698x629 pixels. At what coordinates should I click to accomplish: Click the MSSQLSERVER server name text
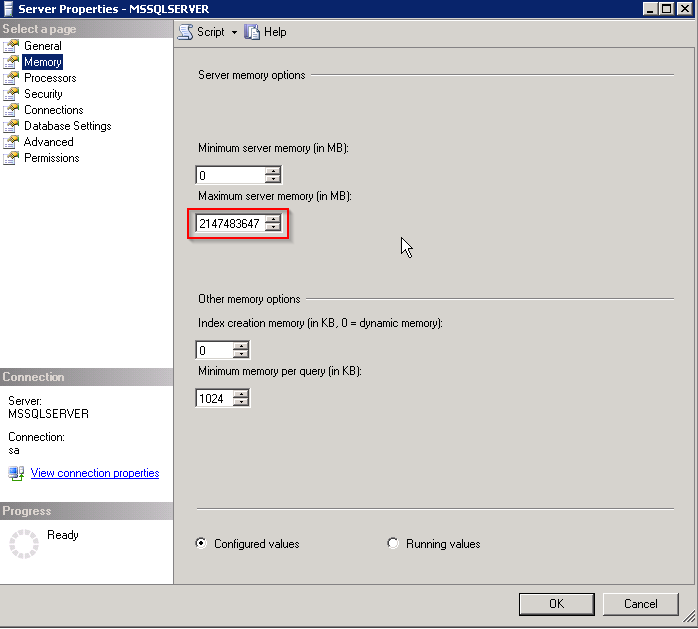(x=49, y=414)
